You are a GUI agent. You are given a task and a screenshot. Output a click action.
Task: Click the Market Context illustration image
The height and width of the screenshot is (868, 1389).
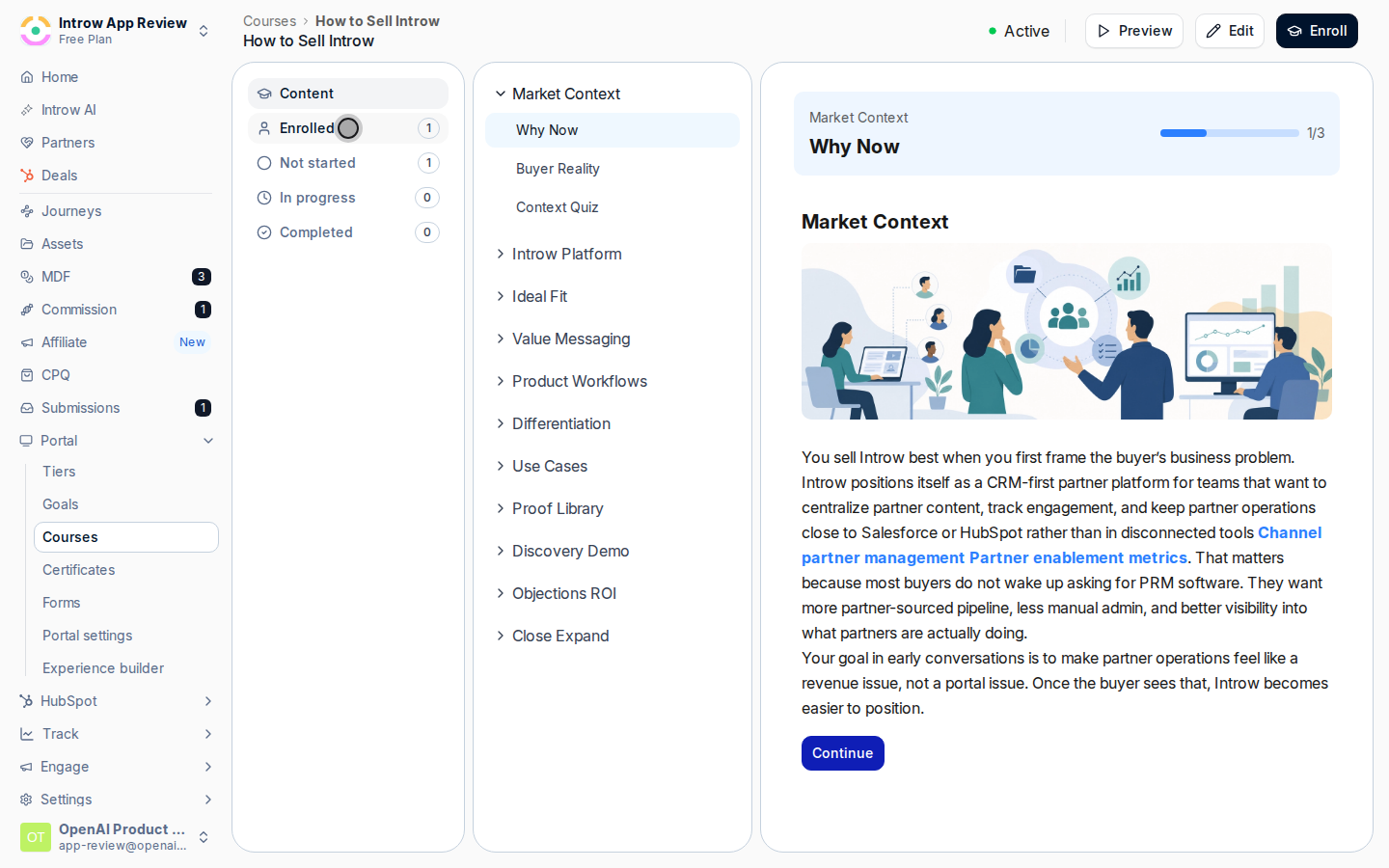[x=1067, y=332]
